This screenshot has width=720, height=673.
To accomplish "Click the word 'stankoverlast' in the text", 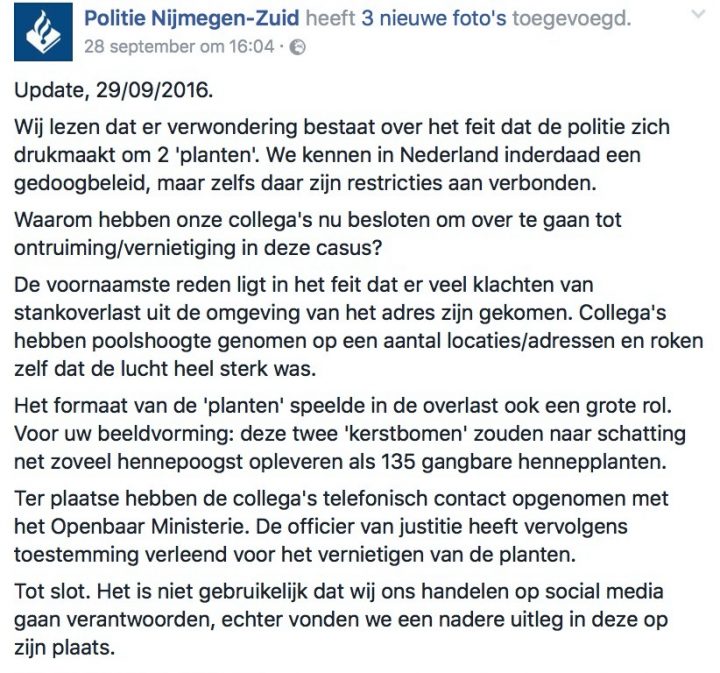I will (x=78, y=314).
